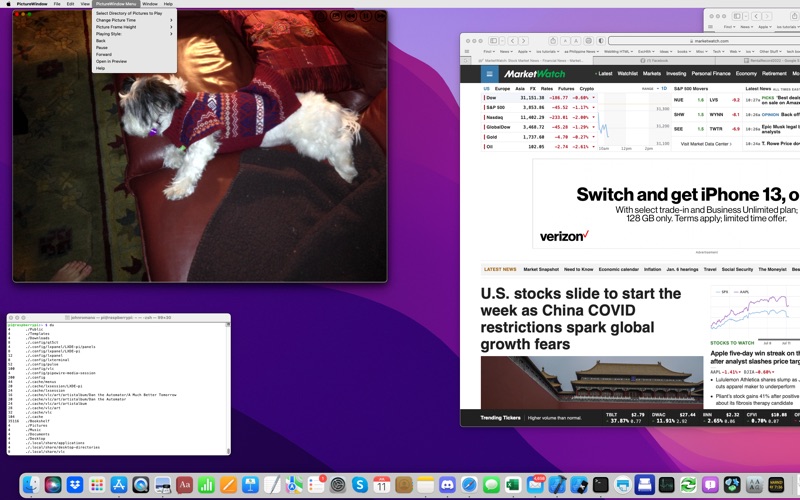Open the Apple menu
Viewport: 800px width, 500px height.
point(8,4)
